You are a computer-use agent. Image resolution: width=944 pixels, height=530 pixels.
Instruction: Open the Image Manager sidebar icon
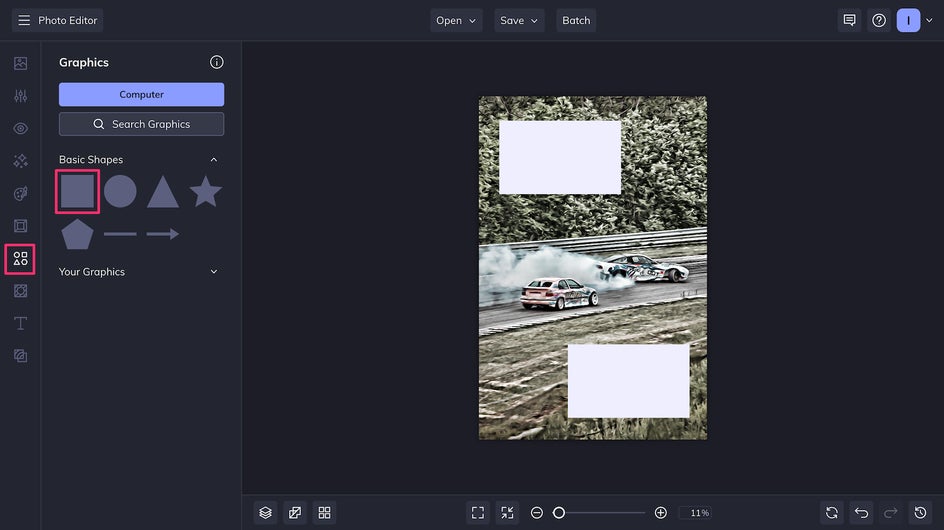click(x=20, y=63)
